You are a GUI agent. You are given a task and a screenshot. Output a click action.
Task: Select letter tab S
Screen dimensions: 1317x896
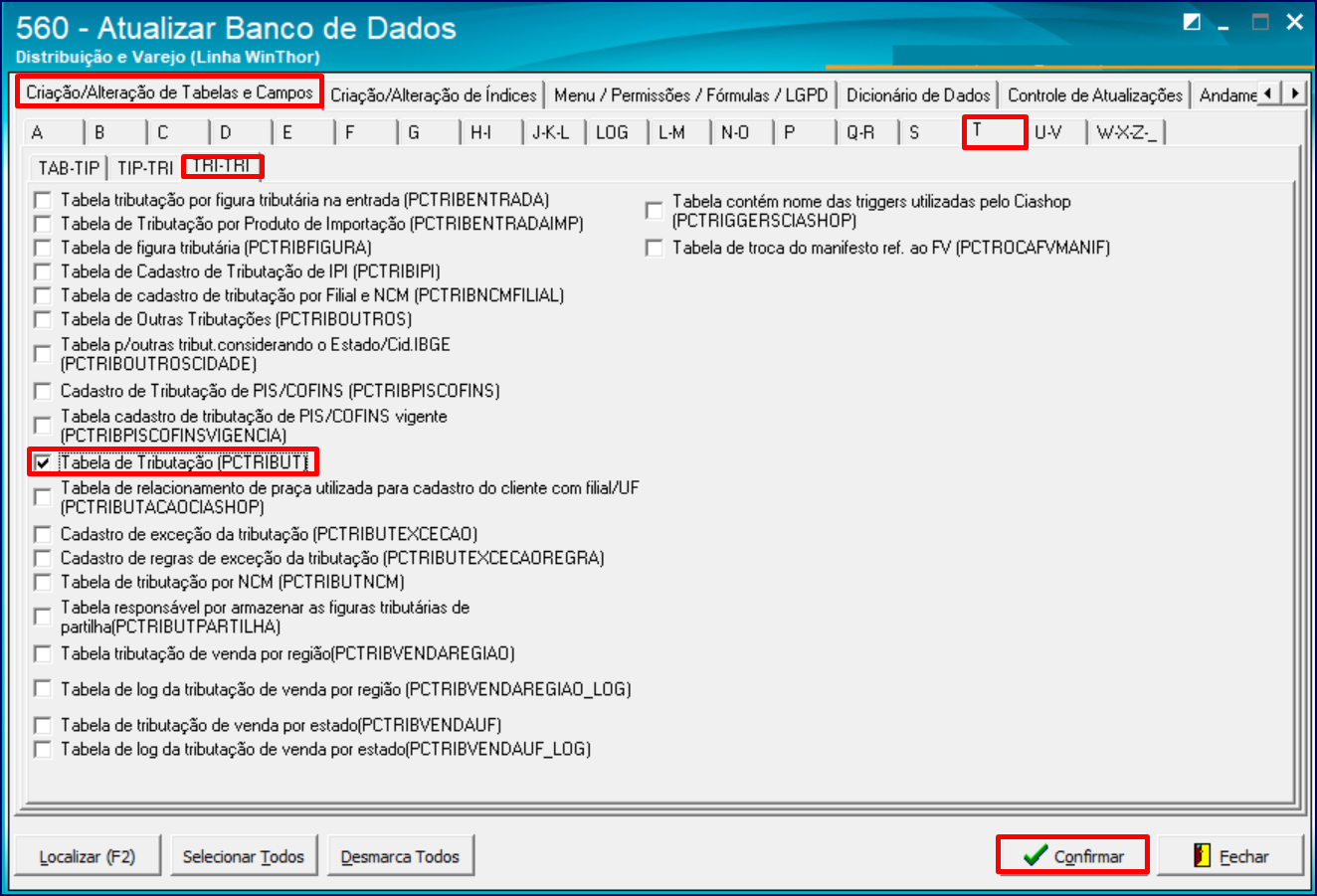coord(932,132)
